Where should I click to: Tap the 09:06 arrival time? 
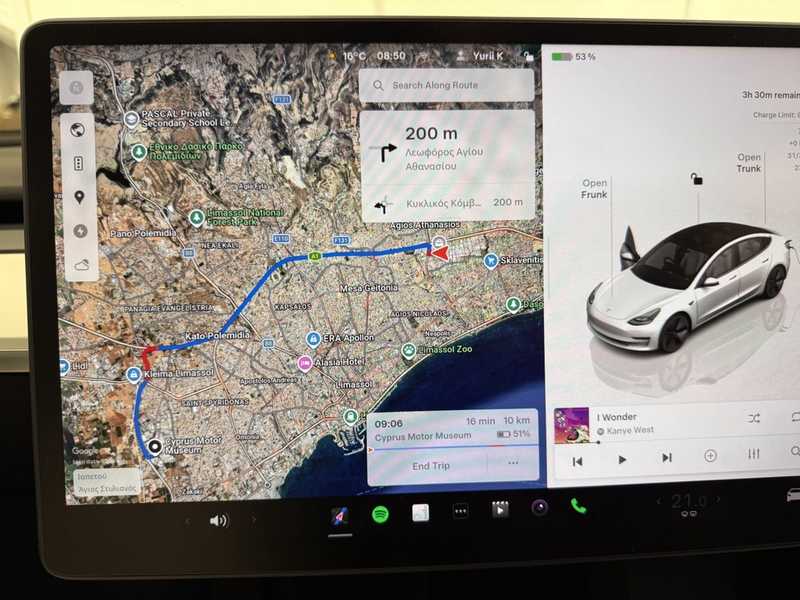click(x=388, y=424)
